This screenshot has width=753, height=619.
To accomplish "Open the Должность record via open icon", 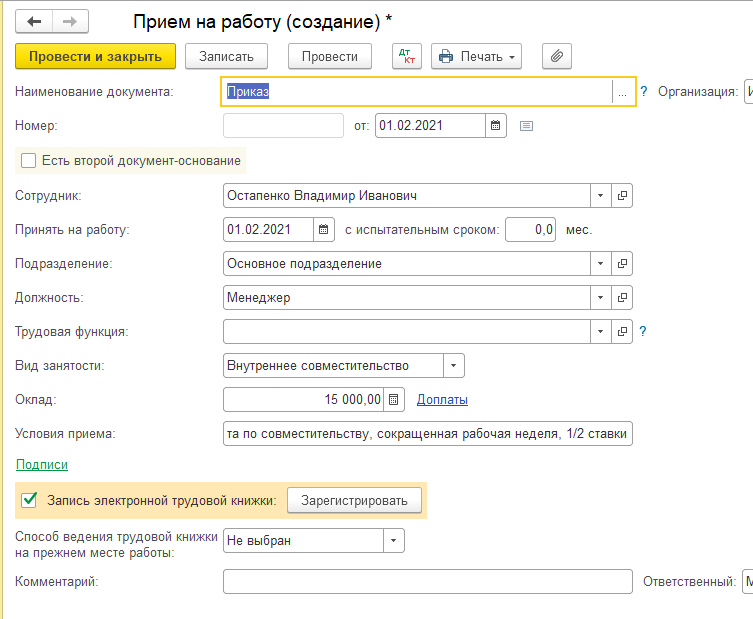I will pos(622,298).
